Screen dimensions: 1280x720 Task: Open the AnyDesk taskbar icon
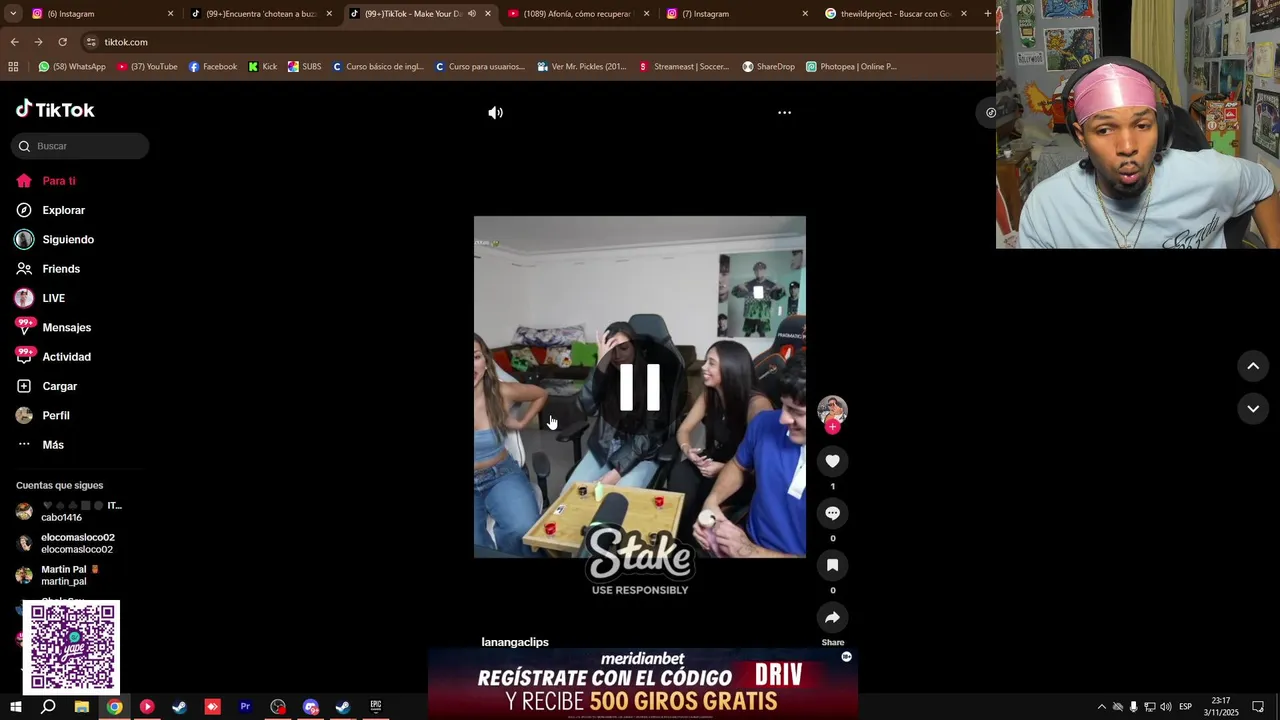tap(212, 707)
